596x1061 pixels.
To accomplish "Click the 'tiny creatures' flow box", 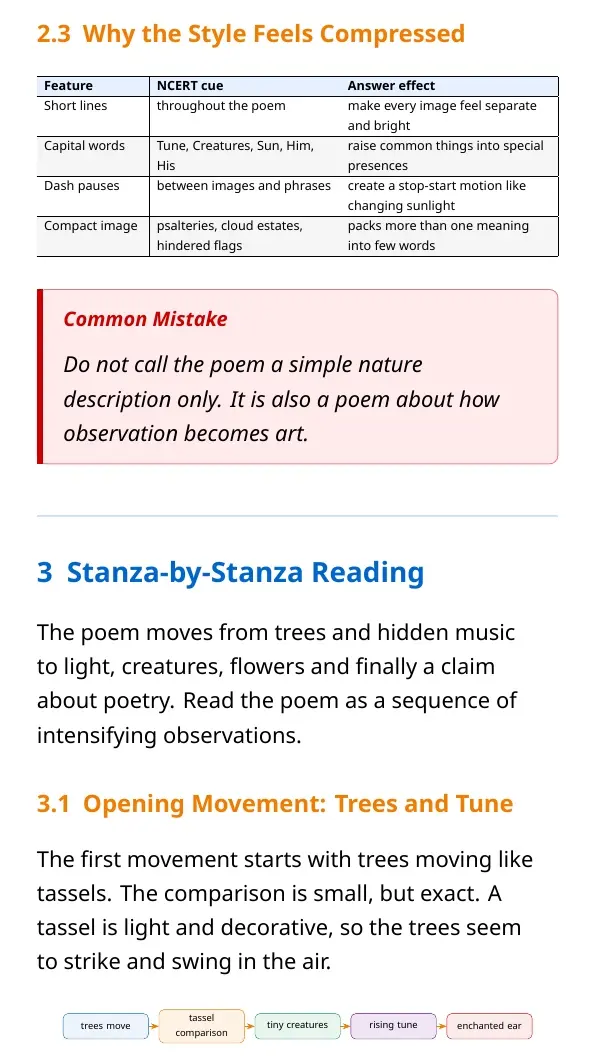I will (298, 1025).
